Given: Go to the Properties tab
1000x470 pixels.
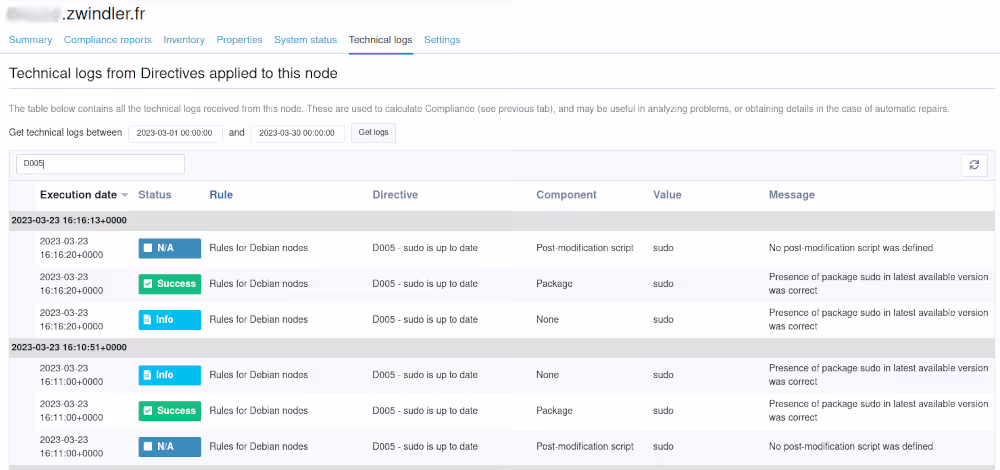Looking at the screenshot, I should tap(239, 40).
